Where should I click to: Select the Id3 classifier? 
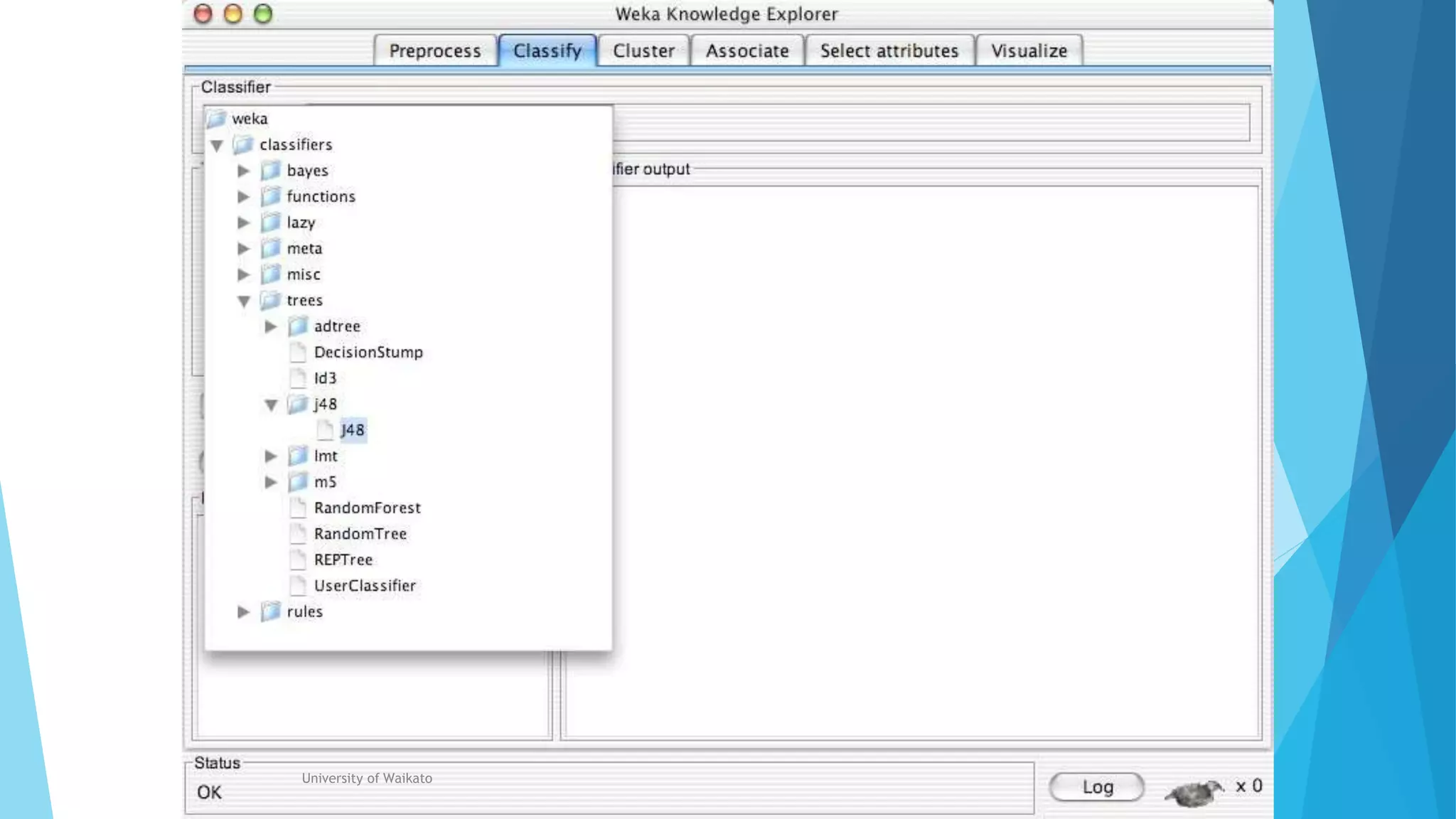[x=325, y=378]
